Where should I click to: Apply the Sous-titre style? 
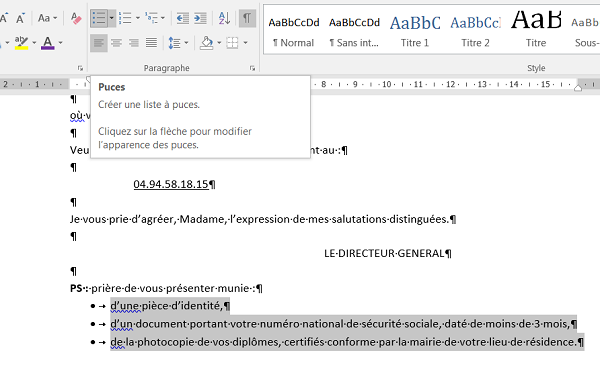click(x=584, y=32)
